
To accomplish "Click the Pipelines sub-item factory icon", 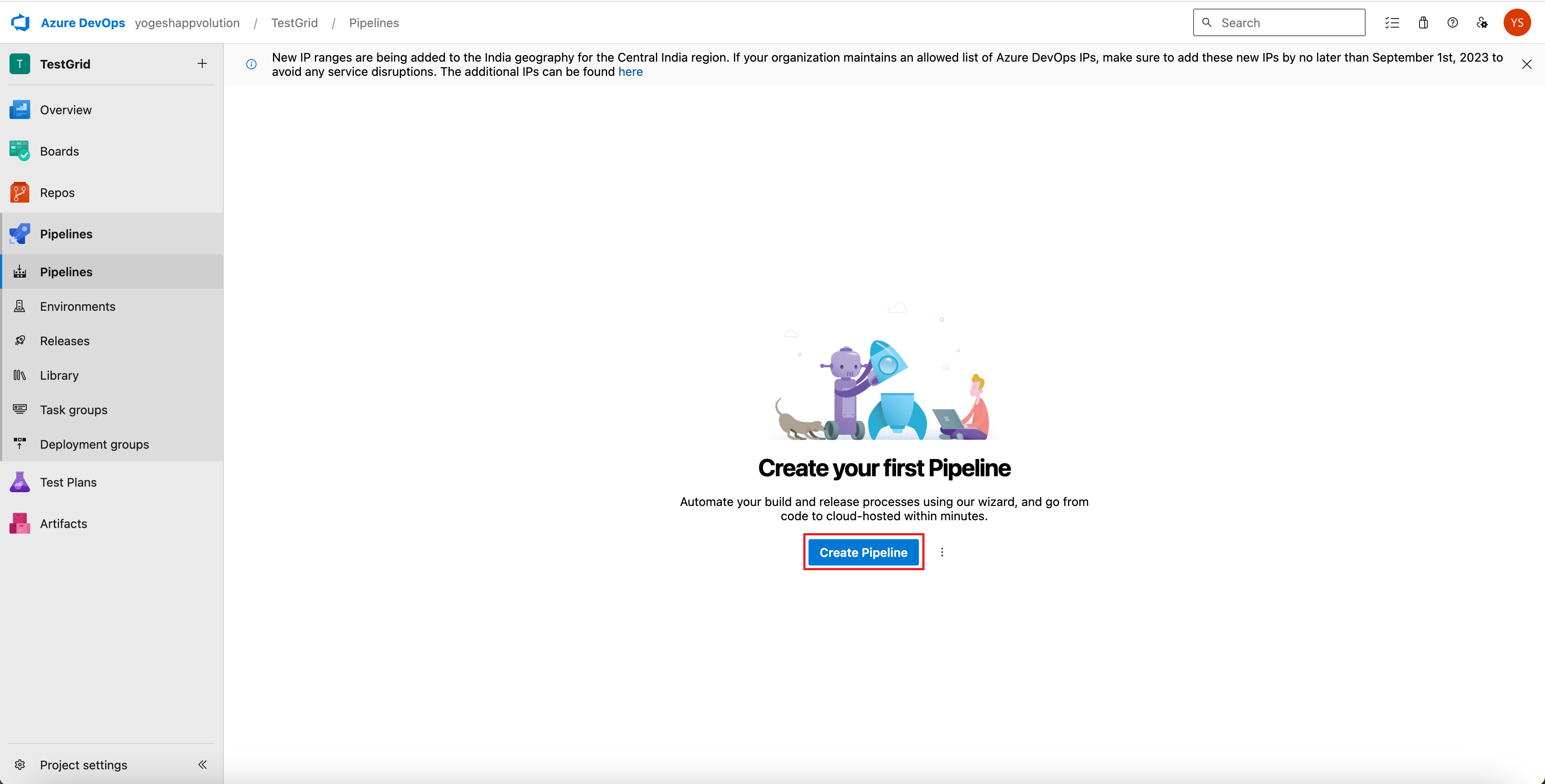I will tap(20, 272).
